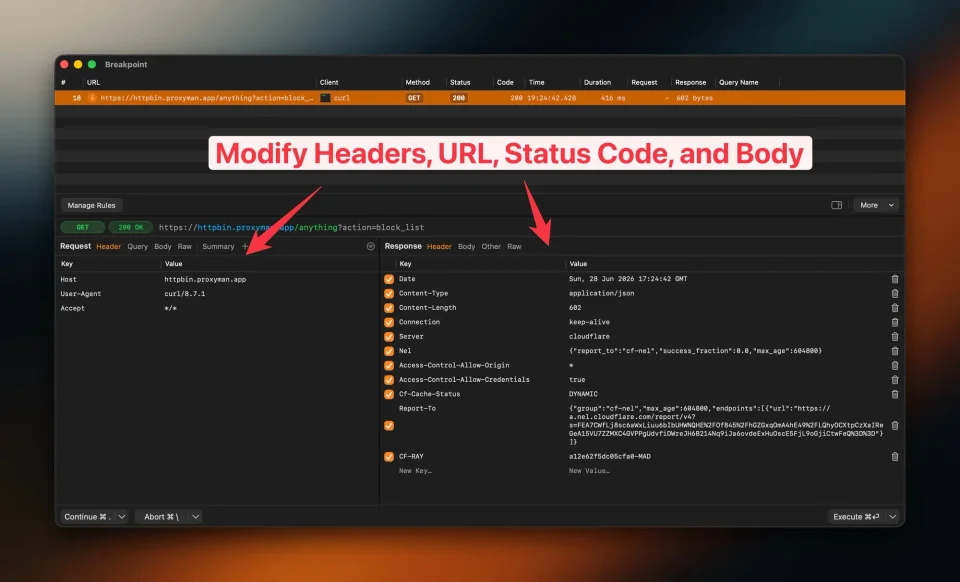Toggle the Connection header checkbox

pyautogui.click(x=389, y=323)
